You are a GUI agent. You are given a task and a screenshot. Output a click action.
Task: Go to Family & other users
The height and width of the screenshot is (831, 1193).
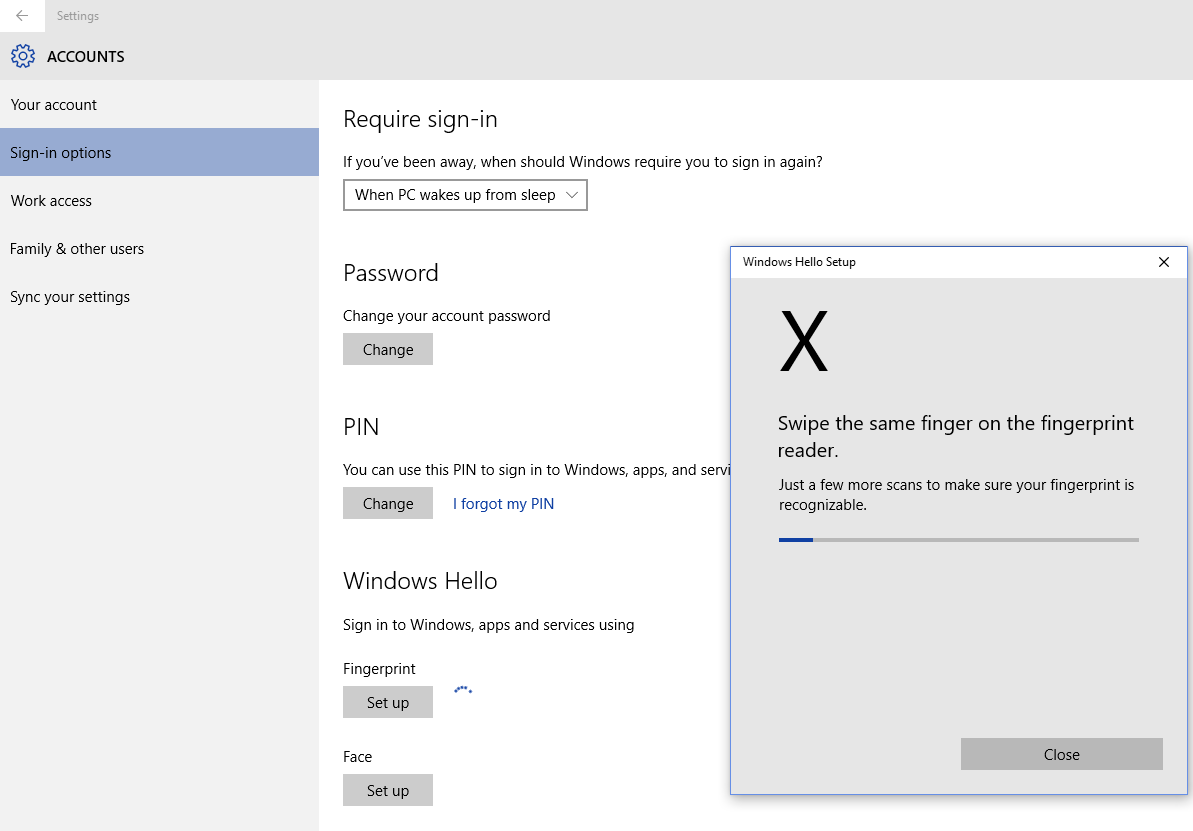tap(159, 248)
